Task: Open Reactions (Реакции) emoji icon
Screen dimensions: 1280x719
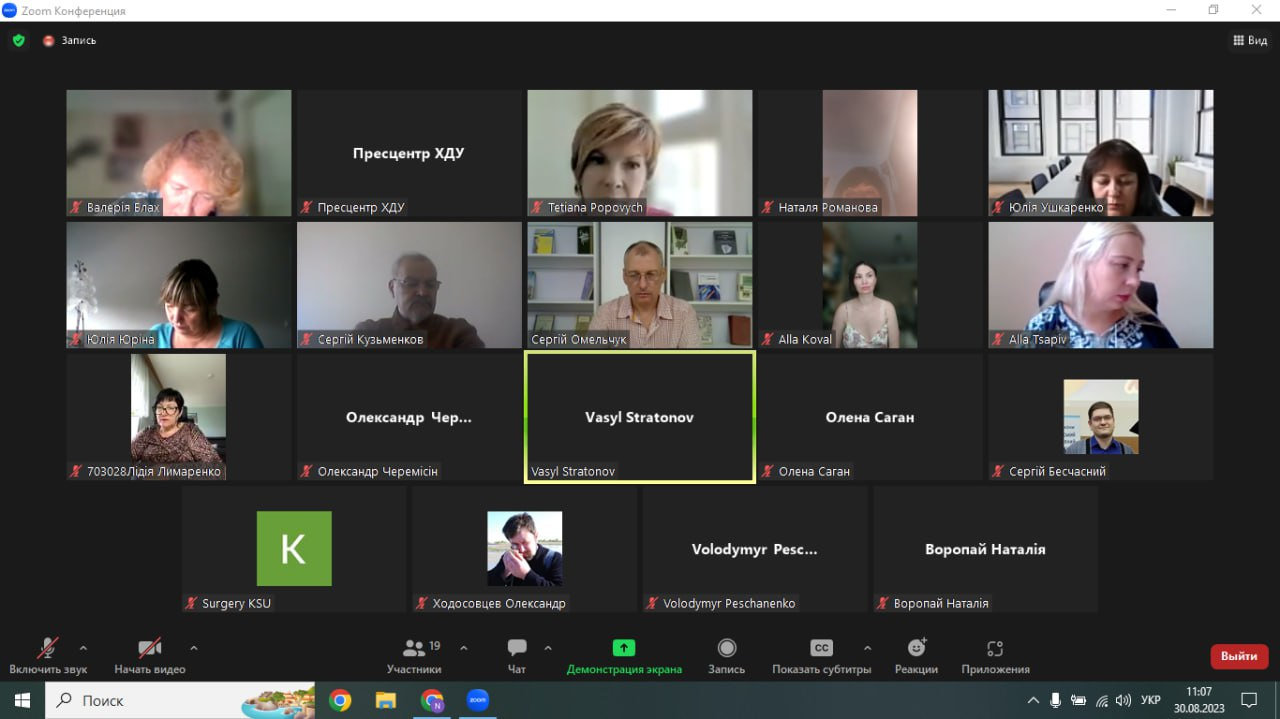Action: [916, 648]
